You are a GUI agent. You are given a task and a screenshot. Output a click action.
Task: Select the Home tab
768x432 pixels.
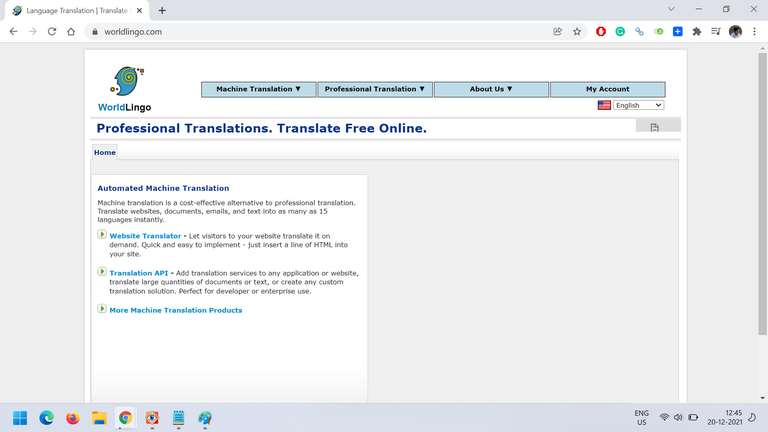[x=105, y=152]
